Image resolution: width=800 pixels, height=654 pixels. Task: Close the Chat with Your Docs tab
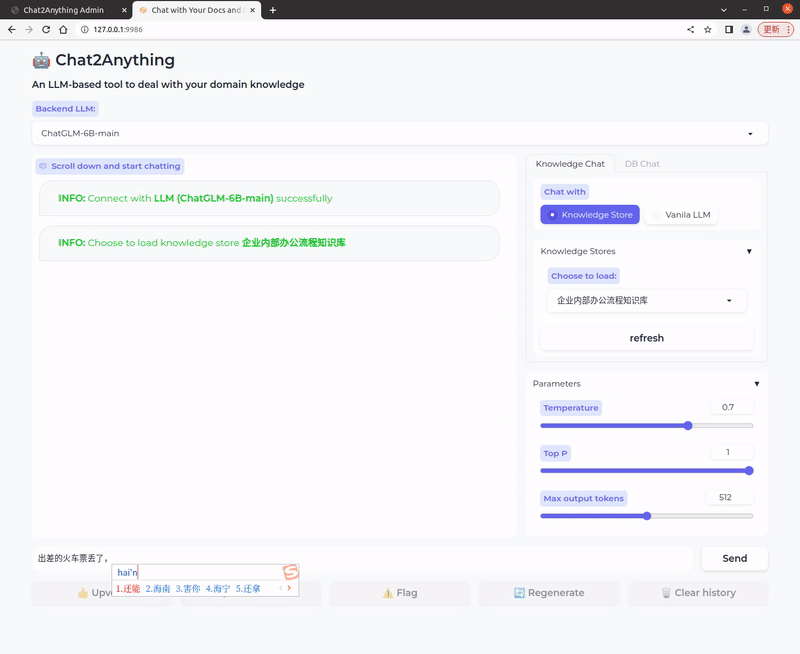253,10
